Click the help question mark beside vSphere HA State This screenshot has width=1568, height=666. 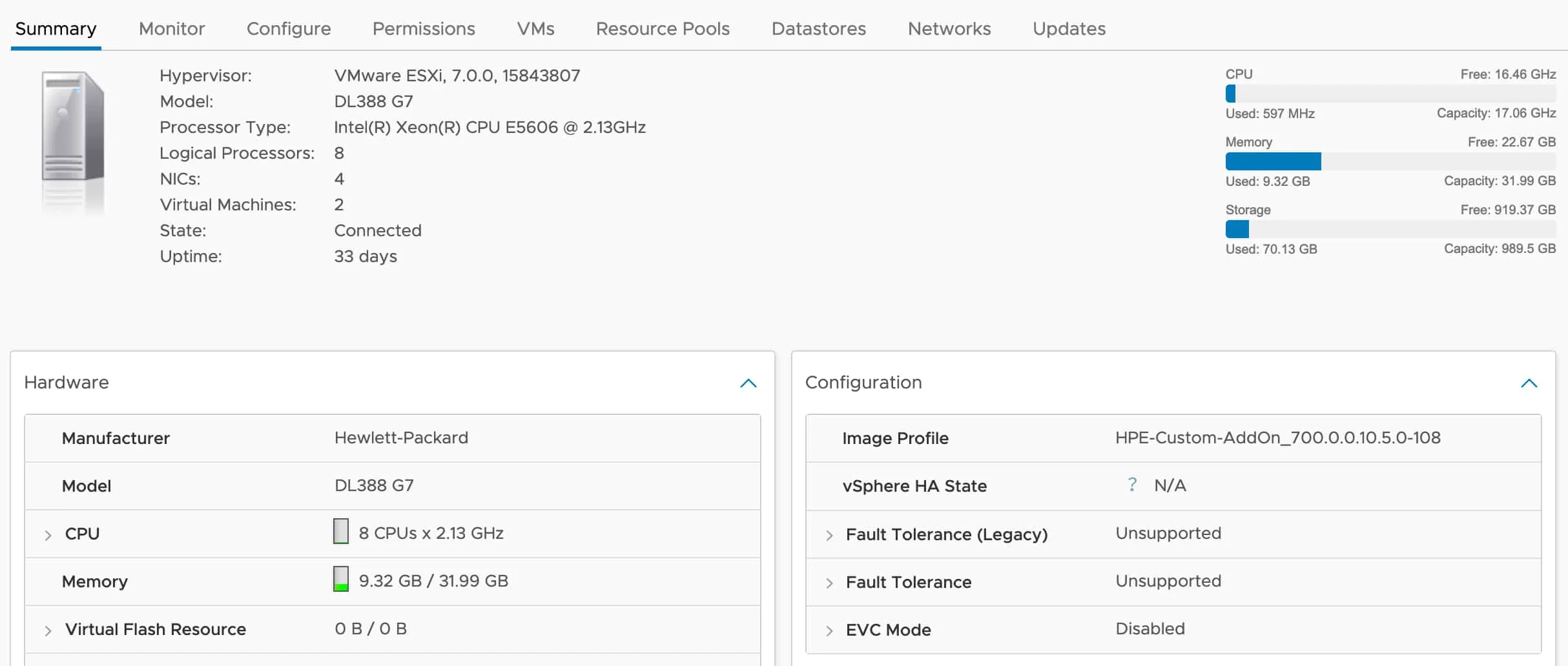pos(1132,485)
